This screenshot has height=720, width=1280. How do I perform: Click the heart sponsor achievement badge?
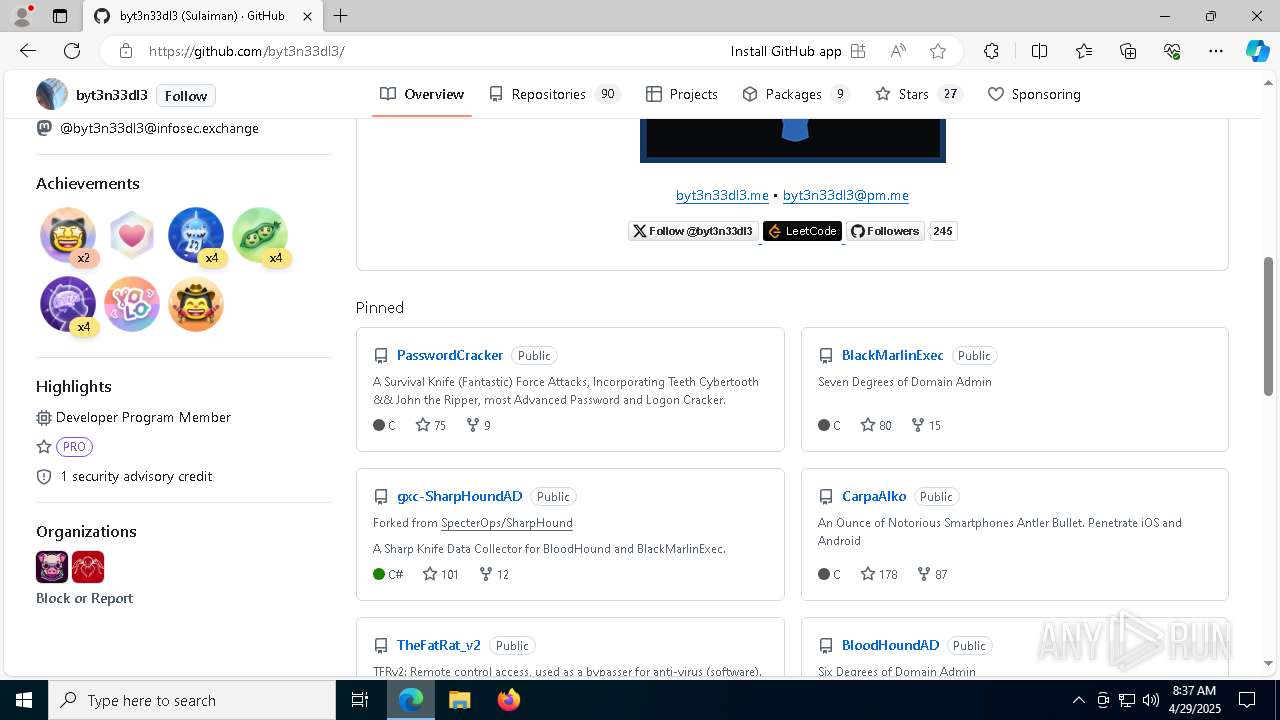132,235
